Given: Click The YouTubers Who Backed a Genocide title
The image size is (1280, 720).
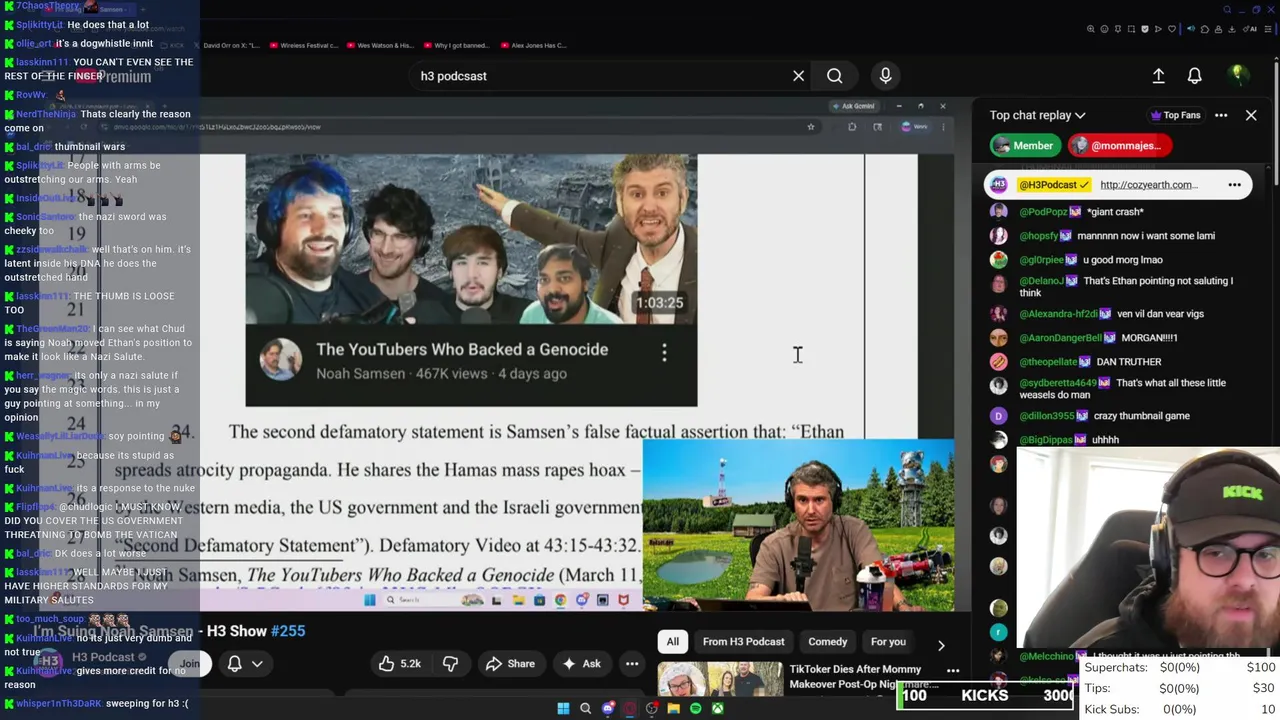Looking at the screenshot, I should (462, 349).
